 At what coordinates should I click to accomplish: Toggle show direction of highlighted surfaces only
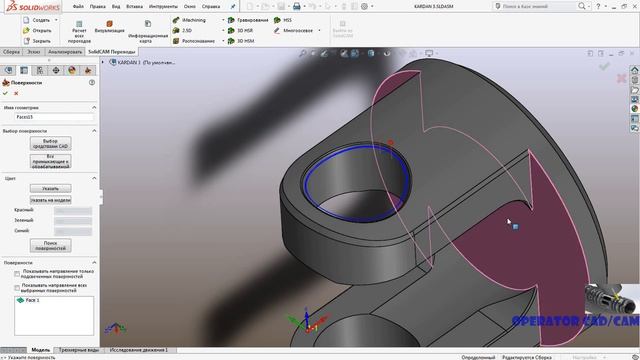tap(17, 274)
